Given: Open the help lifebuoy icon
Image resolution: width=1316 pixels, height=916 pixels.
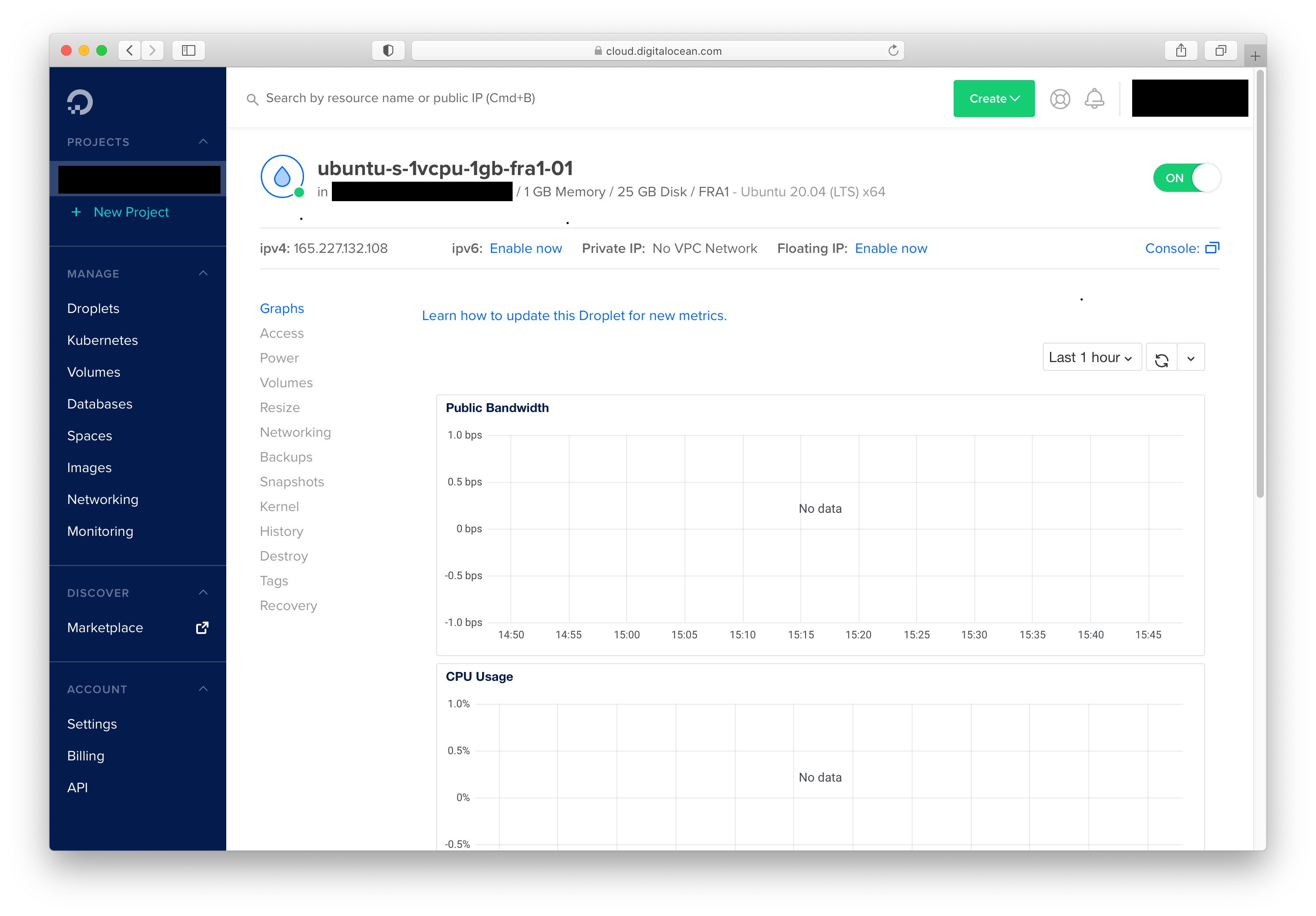Looking at the screenshot, I should (1060, 99).
